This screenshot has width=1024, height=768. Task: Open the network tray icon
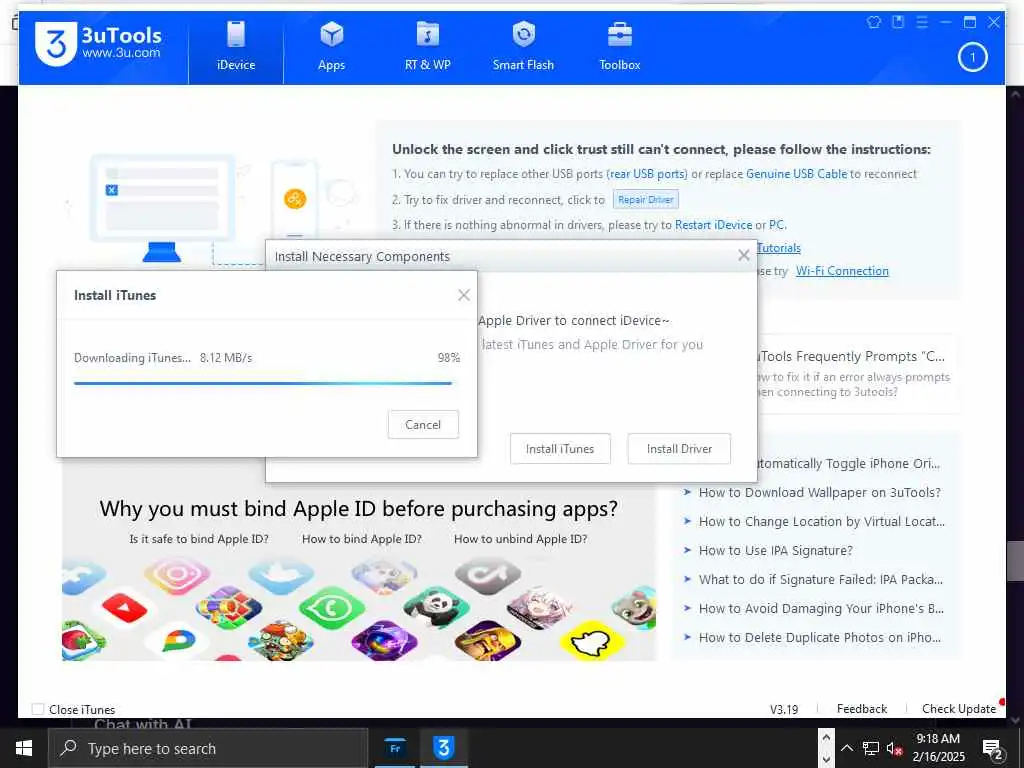[x=871, y=749]
